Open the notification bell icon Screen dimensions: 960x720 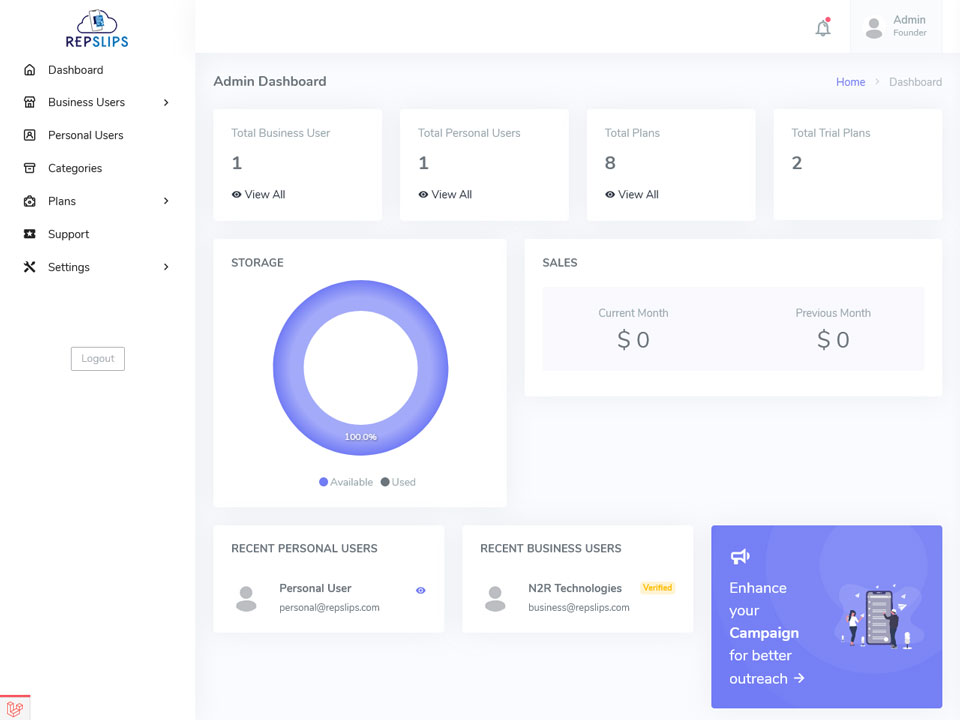tap(823, 28)
